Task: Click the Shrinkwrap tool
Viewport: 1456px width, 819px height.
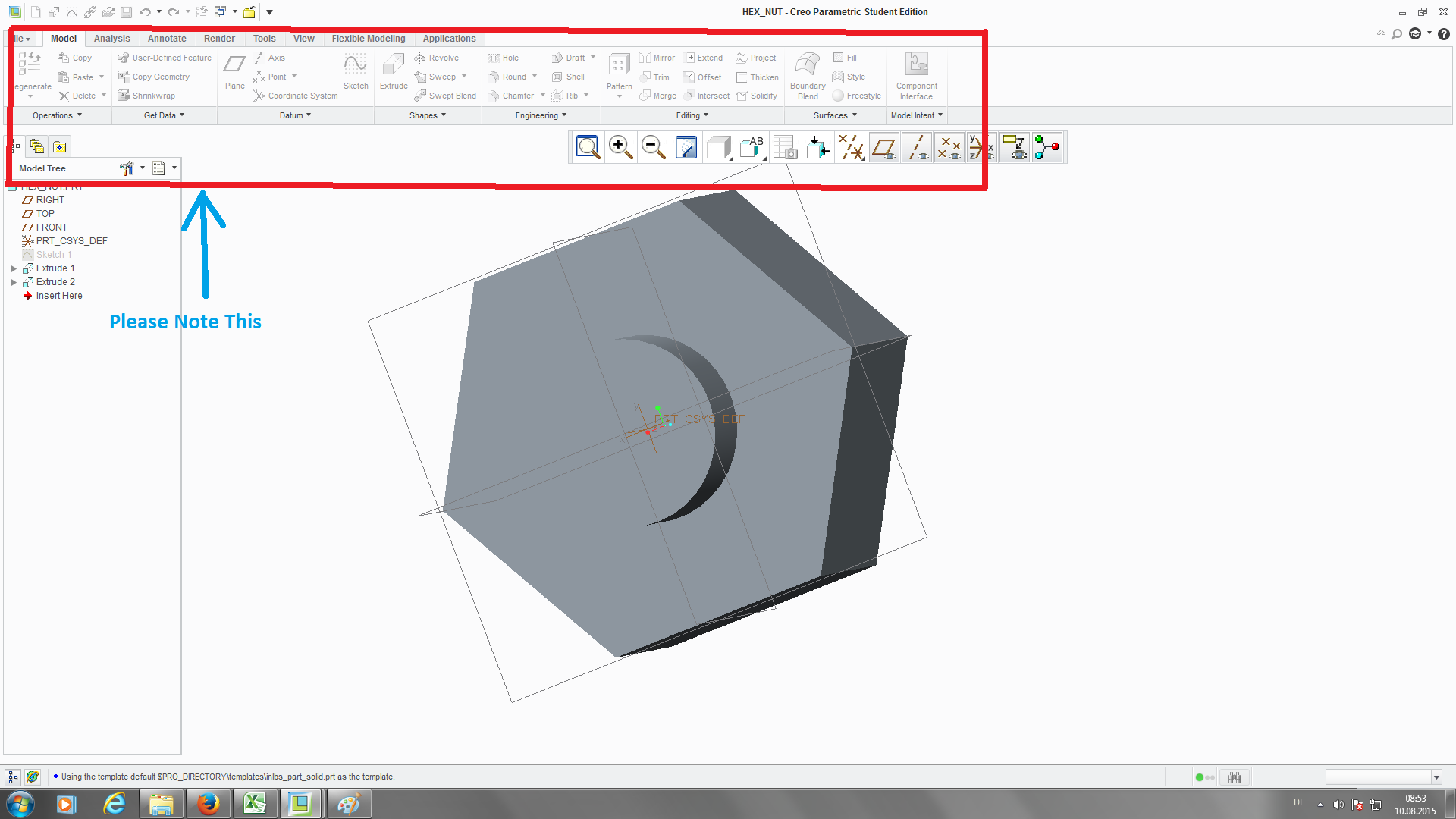Action: click(x=146, y=96)
